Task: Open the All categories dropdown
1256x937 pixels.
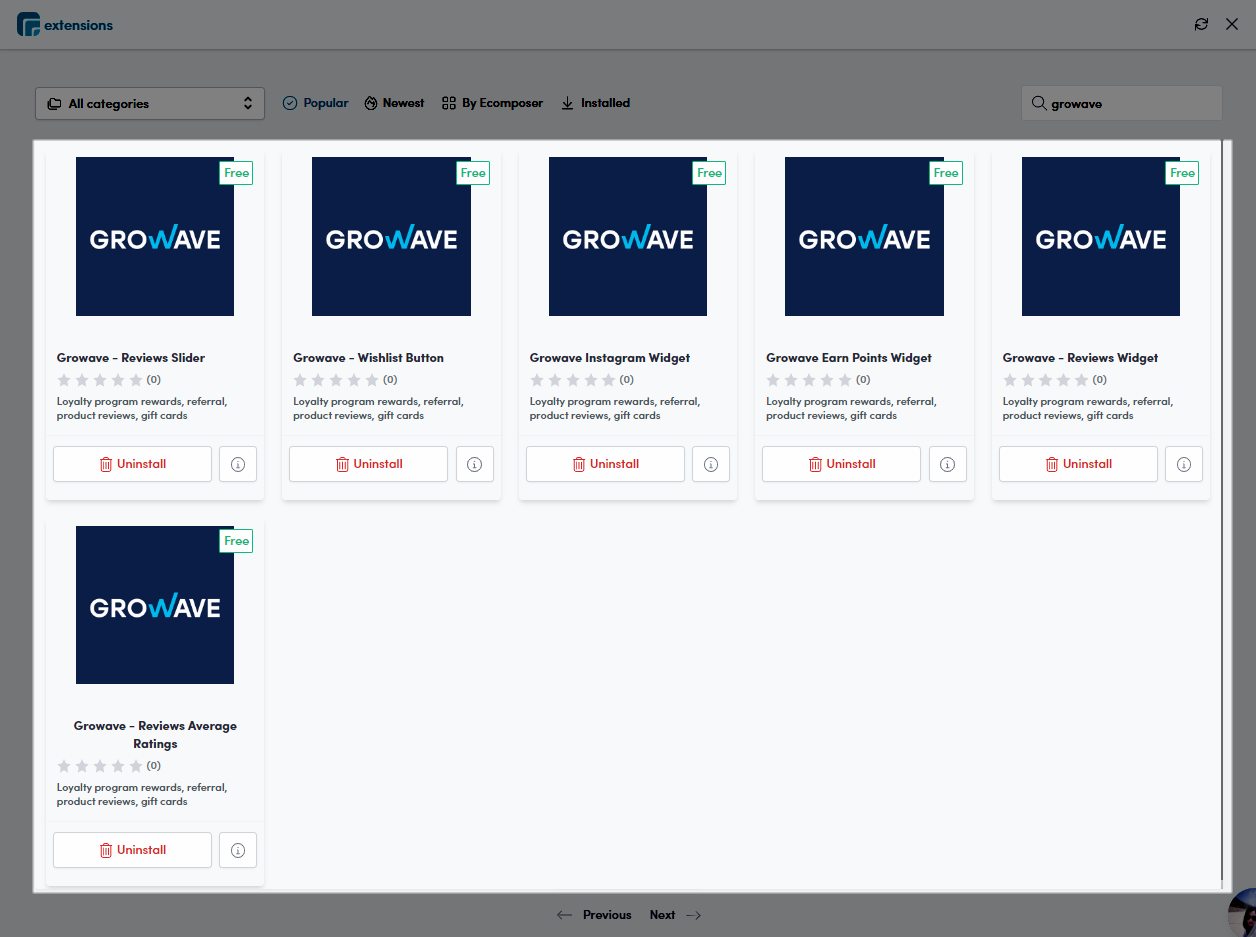Action: tap(150, 103)
